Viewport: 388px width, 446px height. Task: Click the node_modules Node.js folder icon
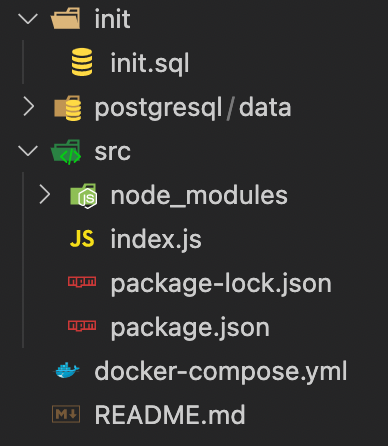coord(84,196)
